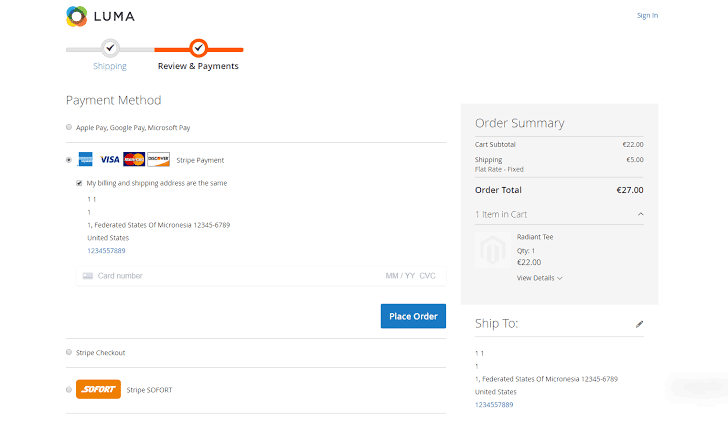Click the Shipping step checkmark circle

click(x=110, y=48)
